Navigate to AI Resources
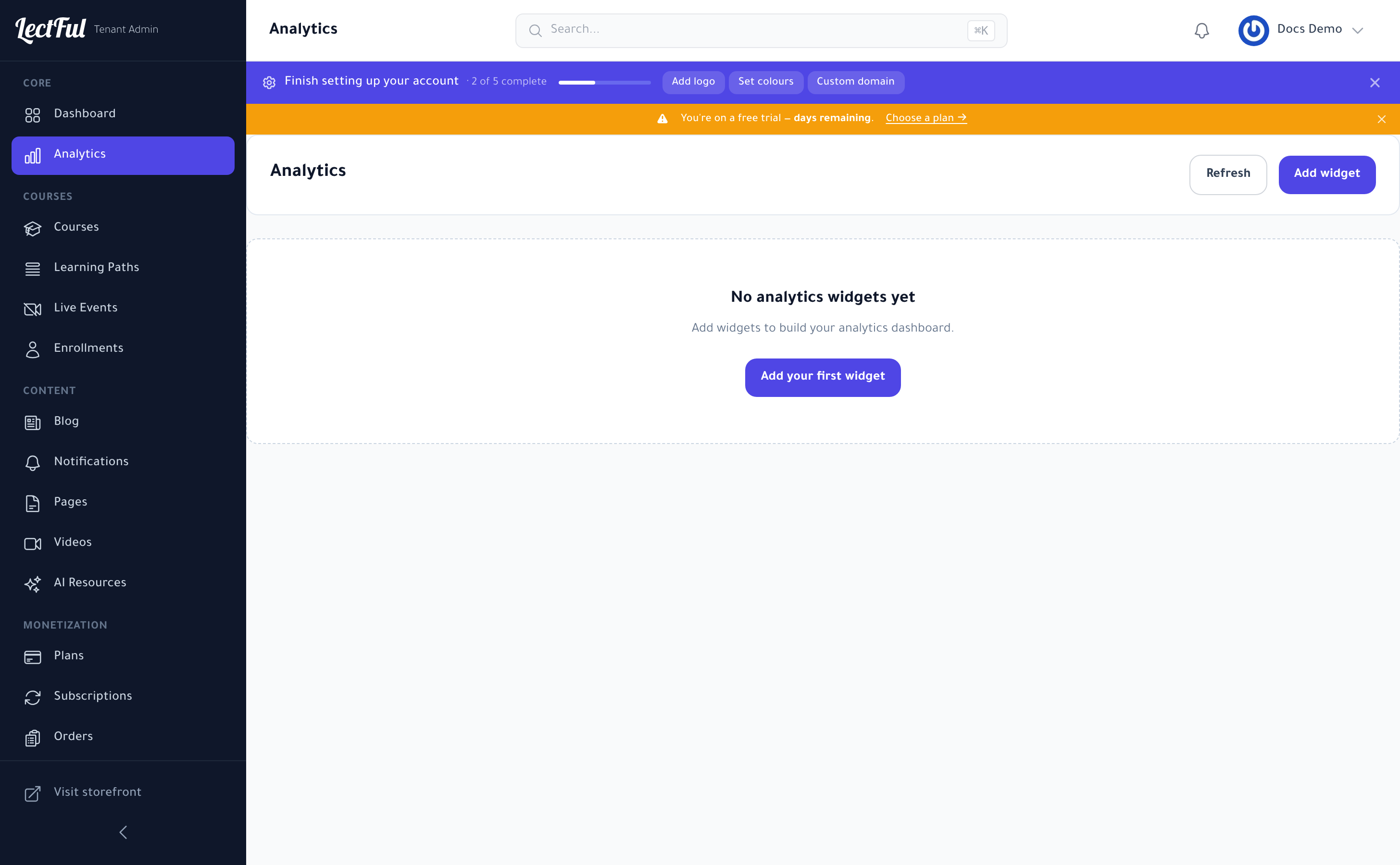 tap(123, 584)
